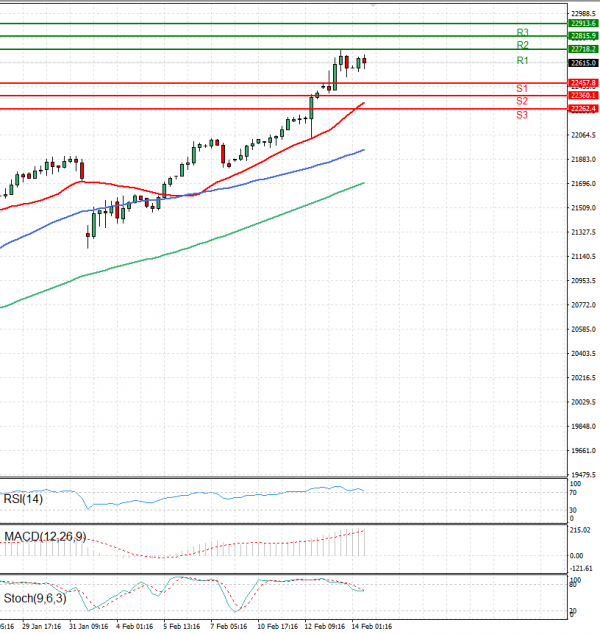This screenshot has width=600, height=634.
Task: Click the 20403.5 price axis value
Action: [583, 353]
